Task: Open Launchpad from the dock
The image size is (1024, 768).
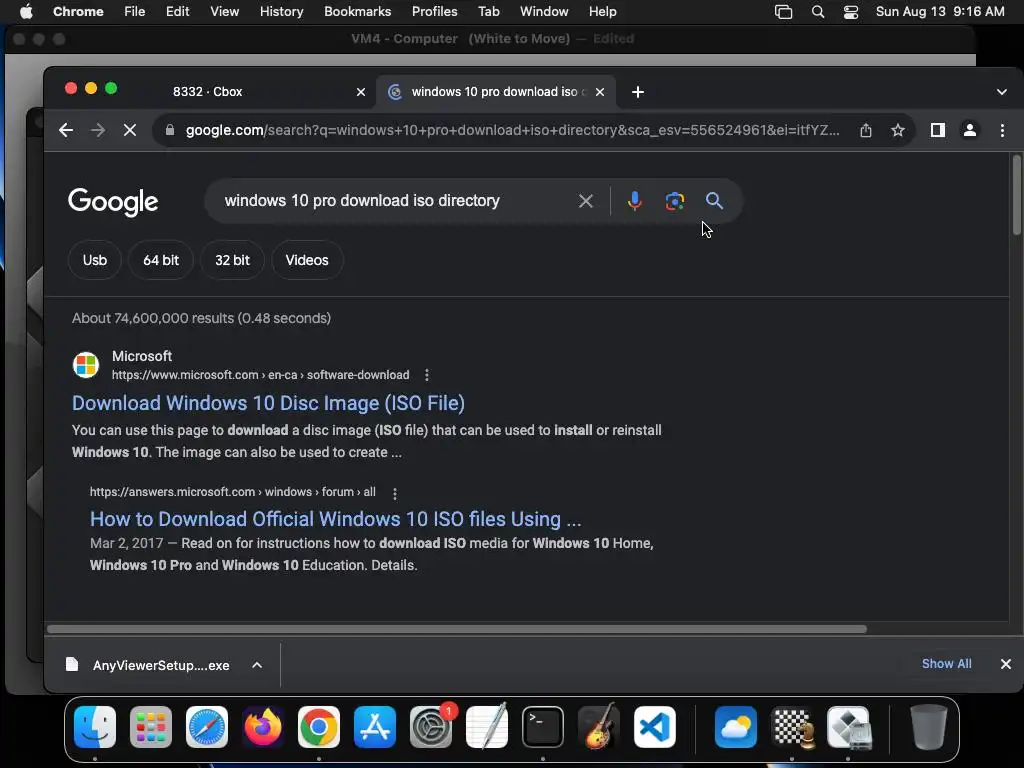Action: 151,727
